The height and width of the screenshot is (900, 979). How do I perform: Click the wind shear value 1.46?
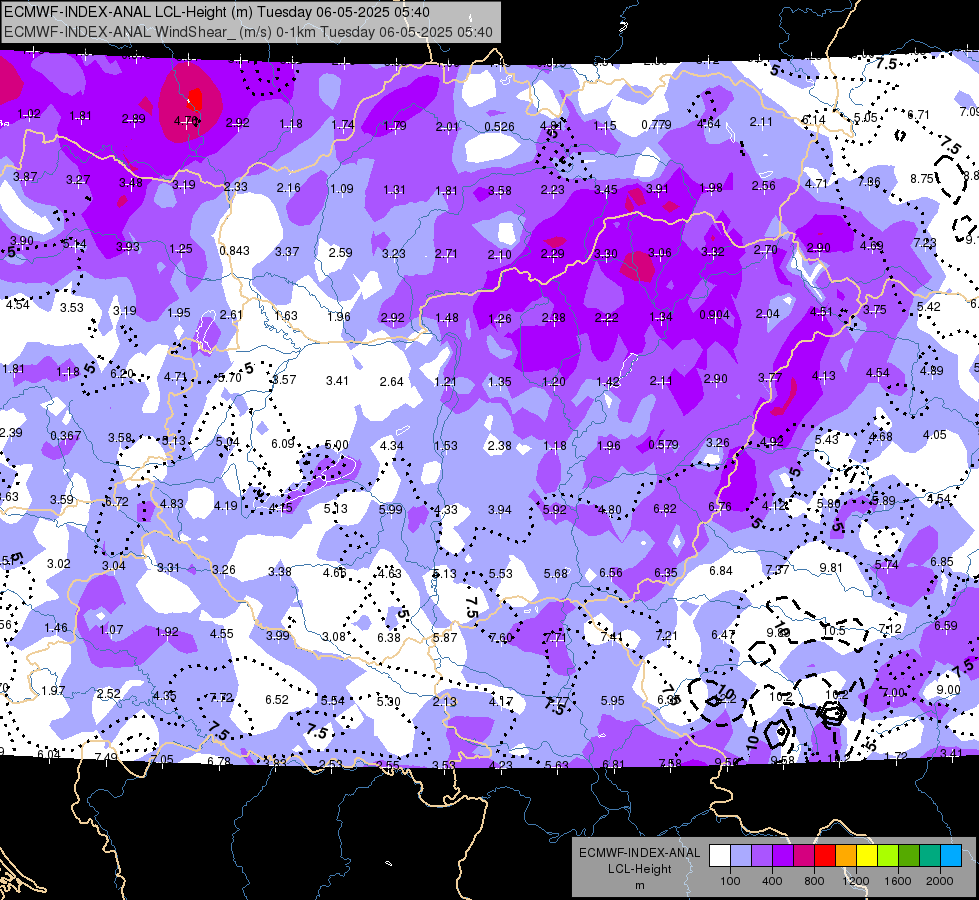point(56,628)
